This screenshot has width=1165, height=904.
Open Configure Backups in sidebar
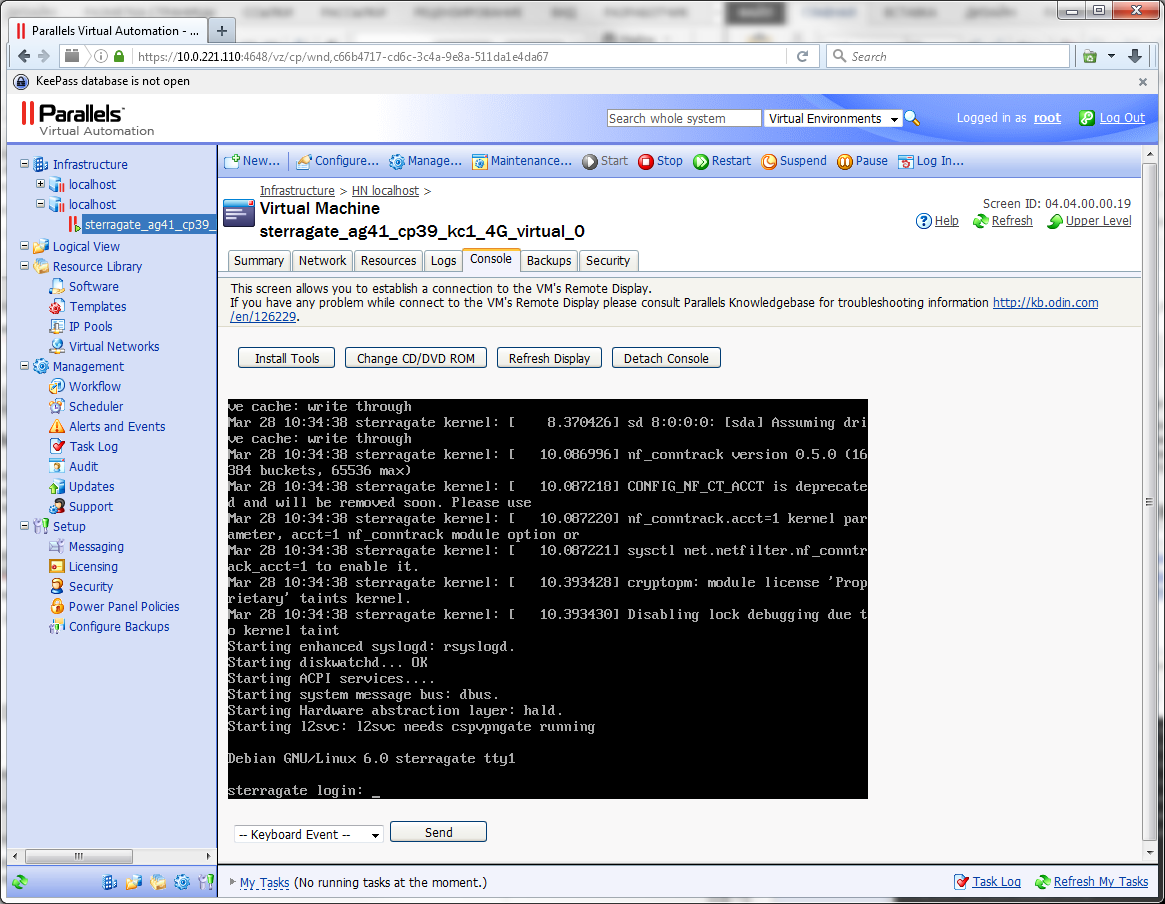coord(119,628)
